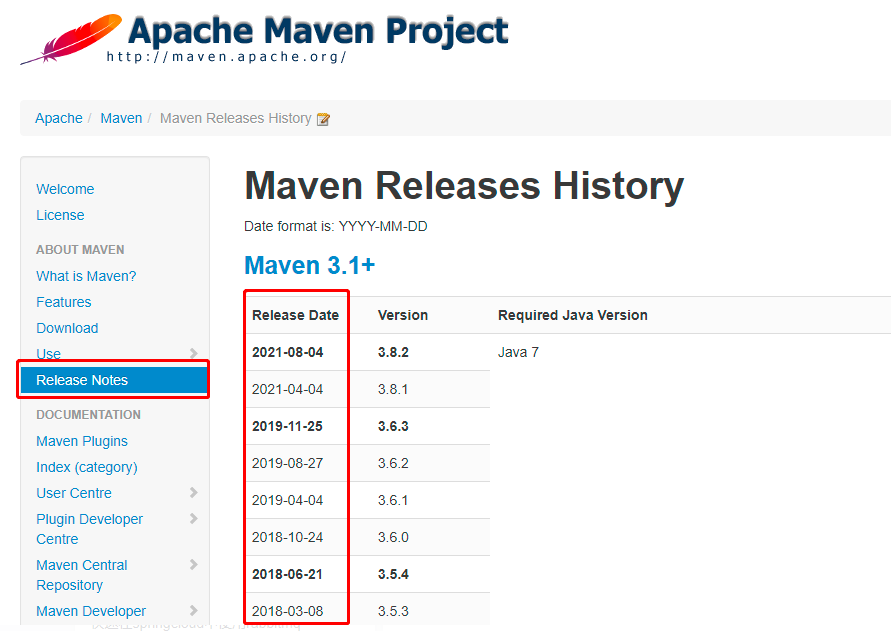Image resolution: width=891 pixels, height=631 pixels.
Task: Open the License sidebar link
Action: [x=60, y=215]
